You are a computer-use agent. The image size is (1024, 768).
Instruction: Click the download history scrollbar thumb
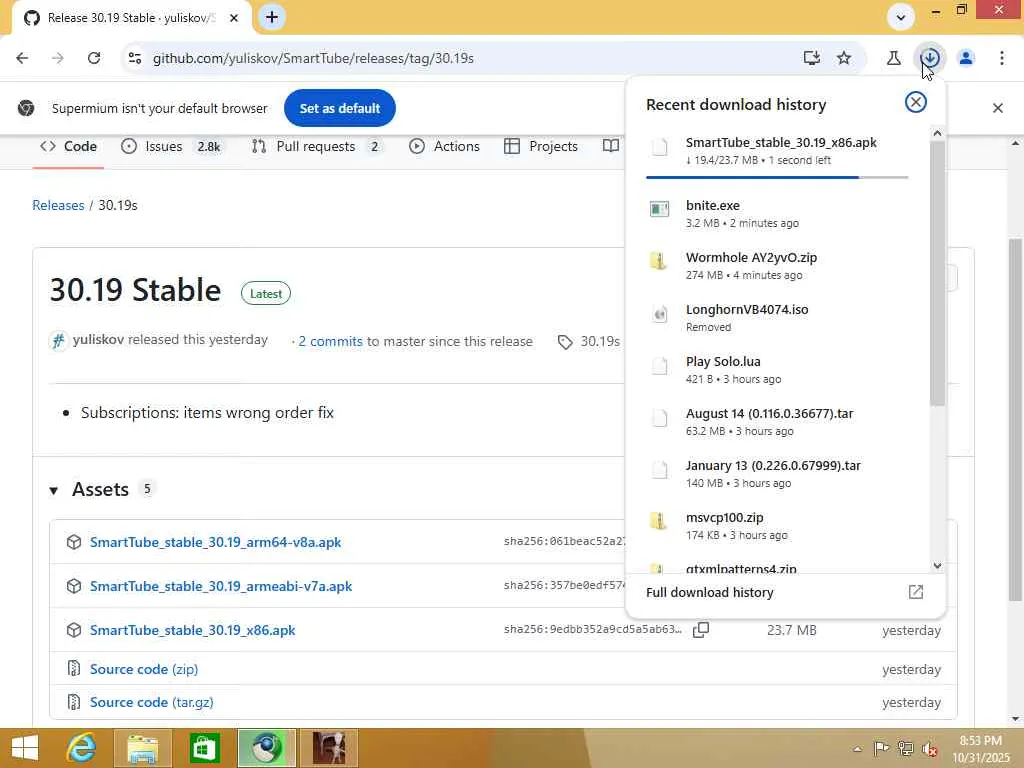937,273
